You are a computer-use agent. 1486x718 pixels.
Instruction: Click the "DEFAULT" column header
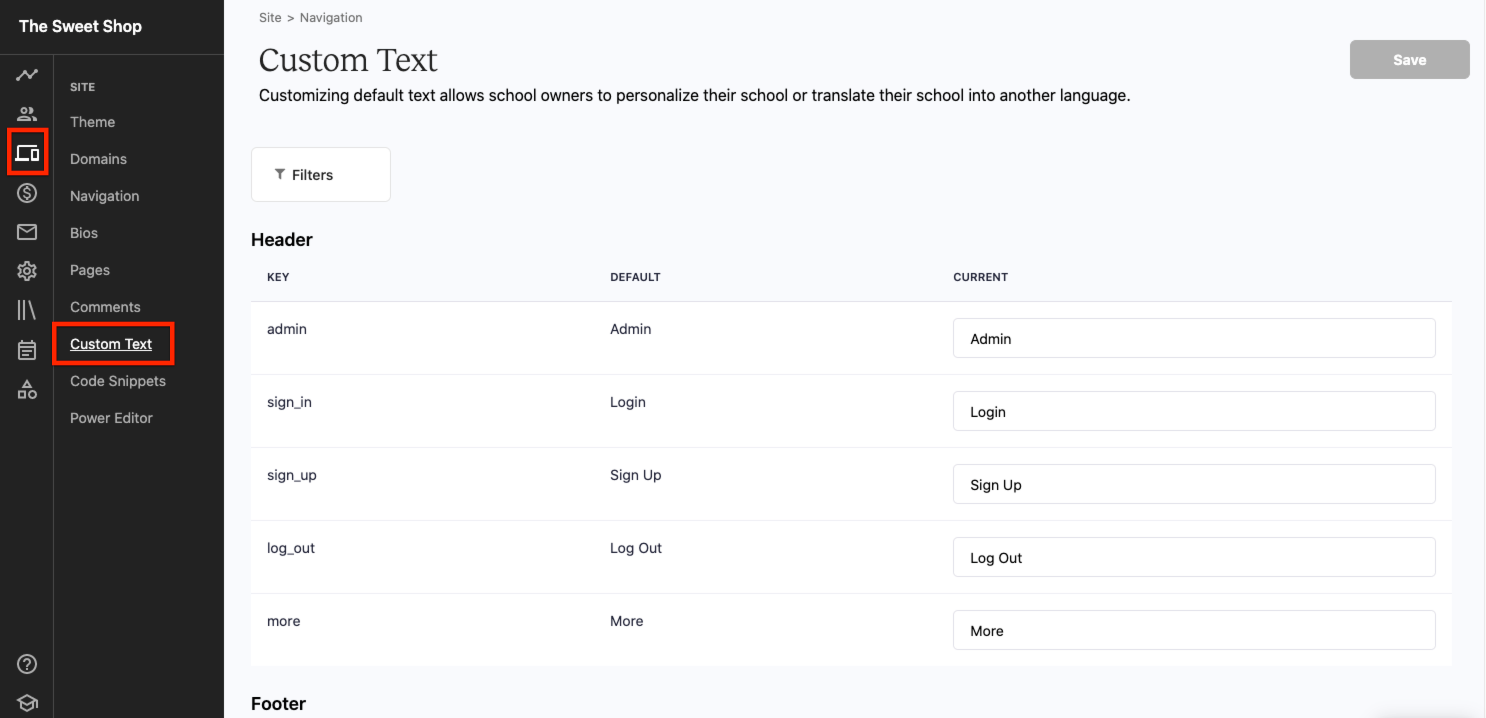[x=635, y=277]
